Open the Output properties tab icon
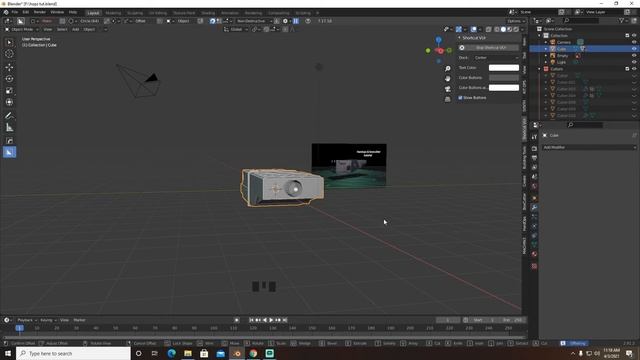This screenshot has height=360, width=640. [534, 158]
